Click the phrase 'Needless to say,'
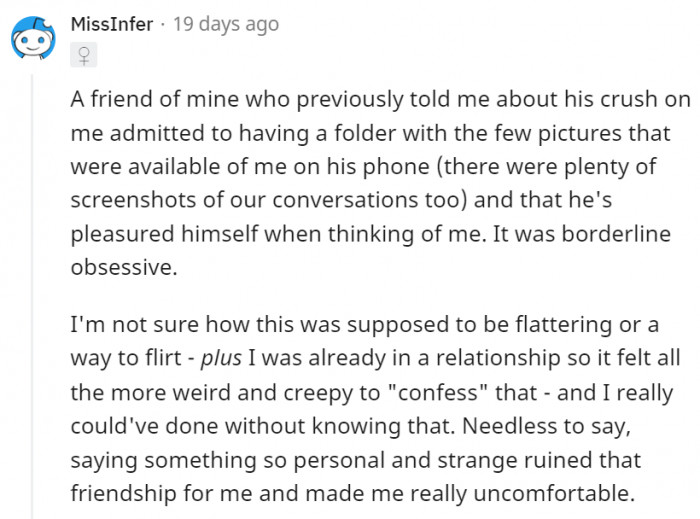This screenshot has width=700, height=519. pyautogui.click(x=546, y=427)
